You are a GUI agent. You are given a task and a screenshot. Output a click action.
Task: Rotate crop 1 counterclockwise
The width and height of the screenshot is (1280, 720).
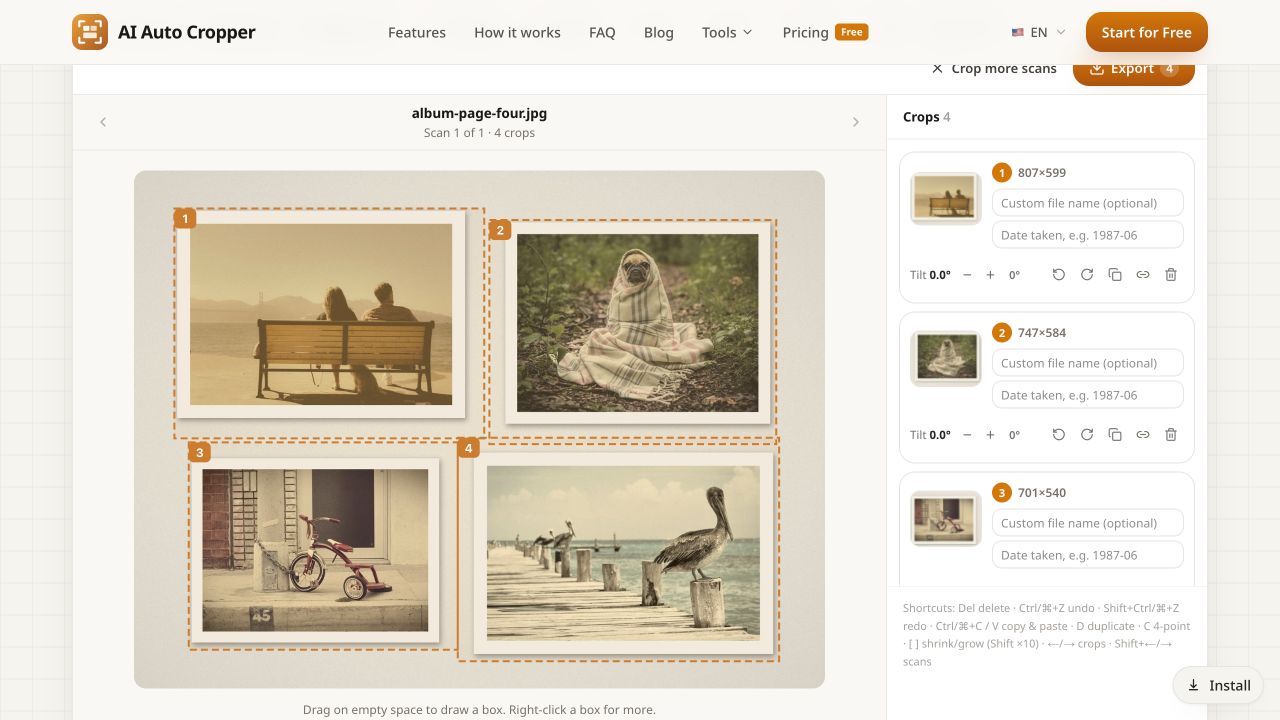click(x=1059, y=275)
